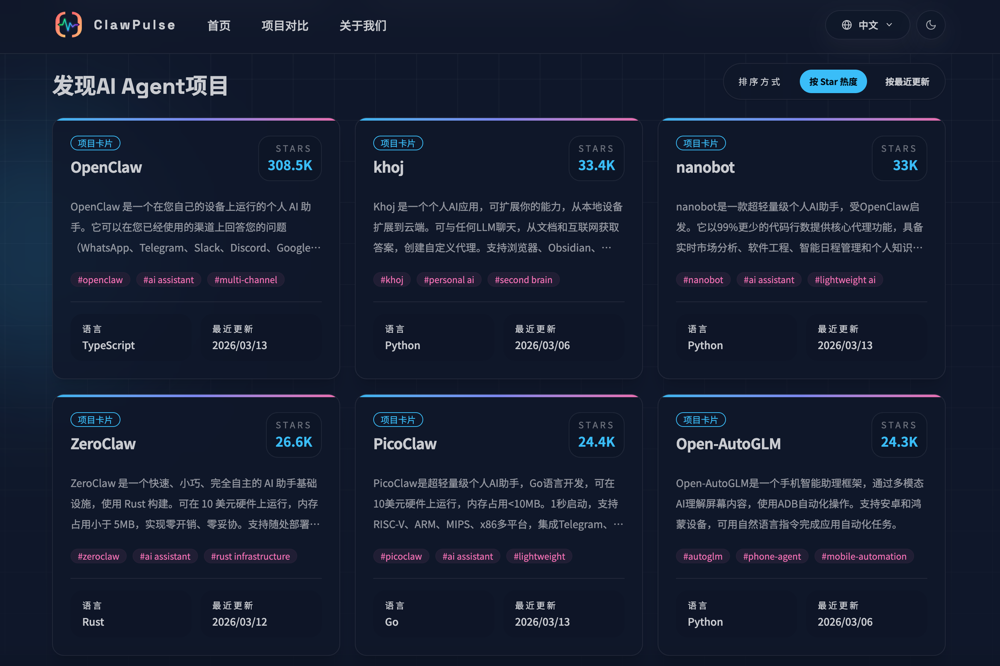Image resolution: width=1000 pixels, height=666 pixels.
Task: Click the globe icon in language selector
Action: pos(847,25)
